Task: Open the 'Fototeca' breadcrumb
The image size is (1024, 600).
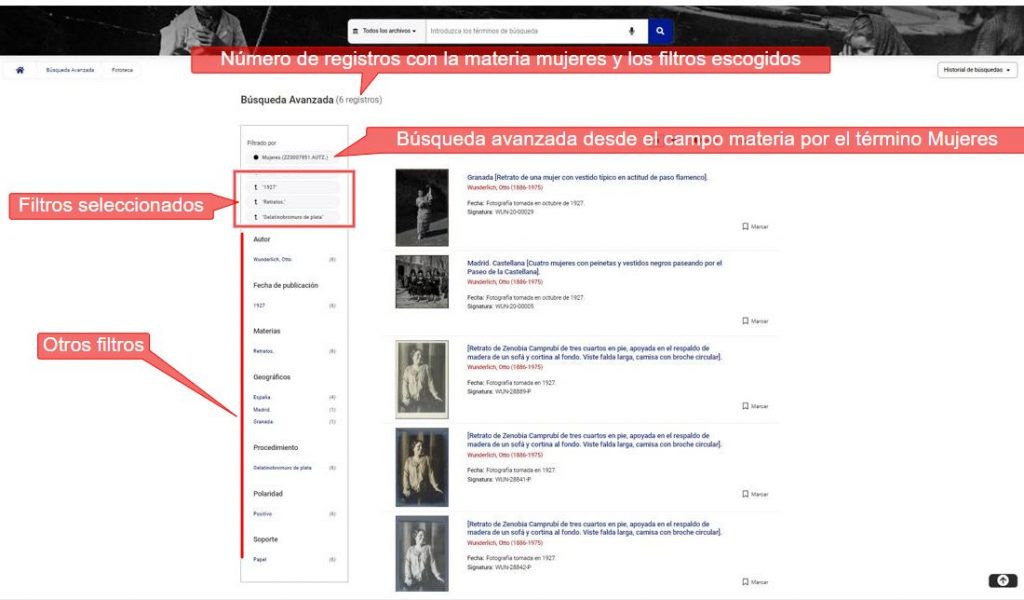Action: click(122, 70)
